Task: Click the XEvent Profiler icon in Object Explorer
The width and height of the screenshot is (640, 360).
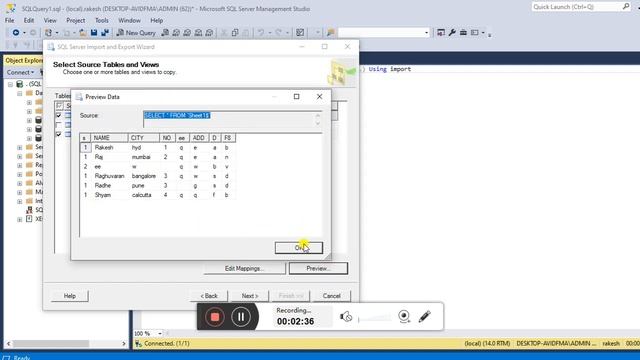Action: pyautogui.click(x=29, y=219)
